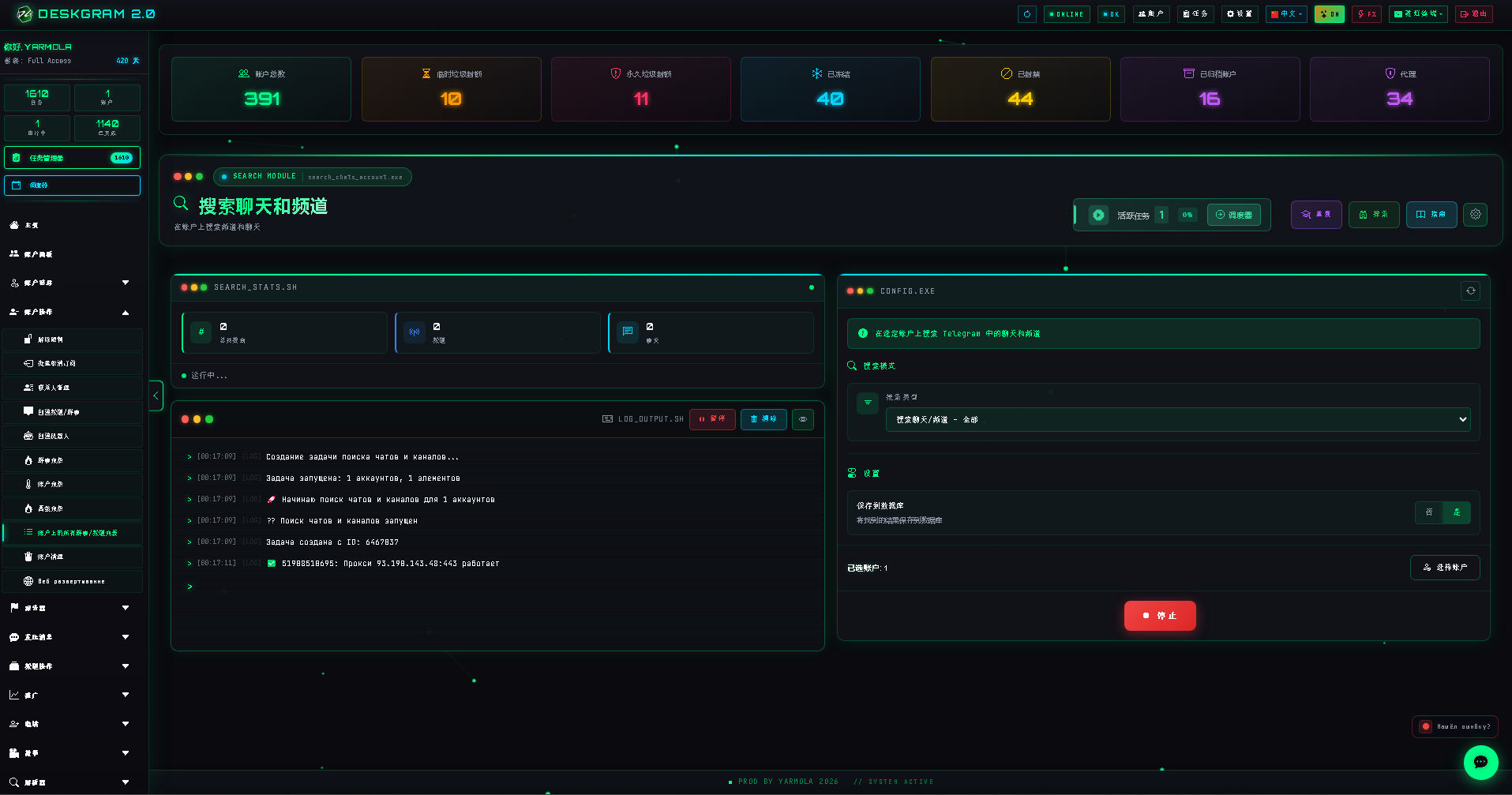Toggle log visibility with the eye icon
The image size is (1512, 795).
click(x=803, y=419)
